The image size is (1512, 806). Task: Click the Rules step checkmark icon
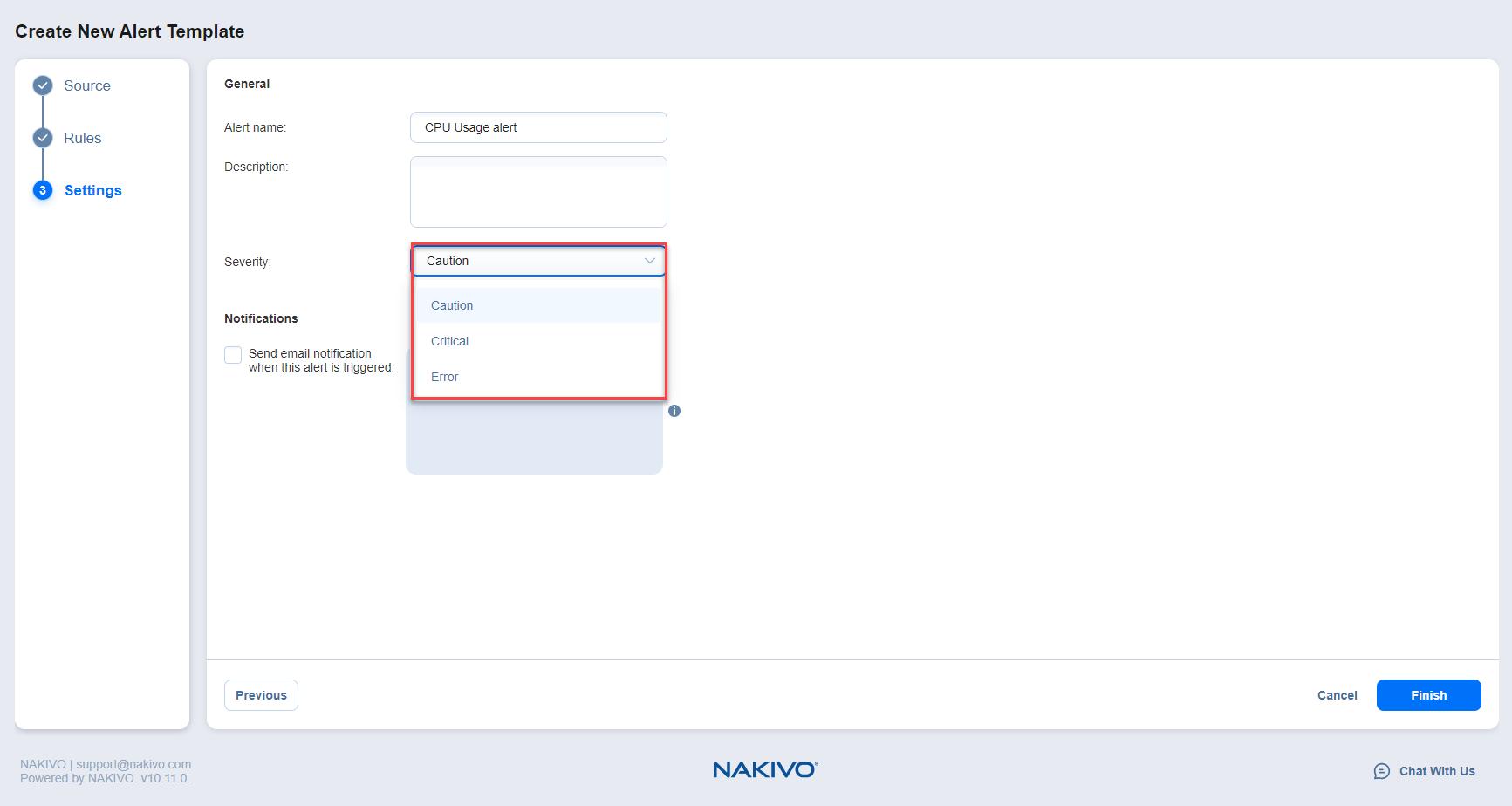[x=43, y=138]
